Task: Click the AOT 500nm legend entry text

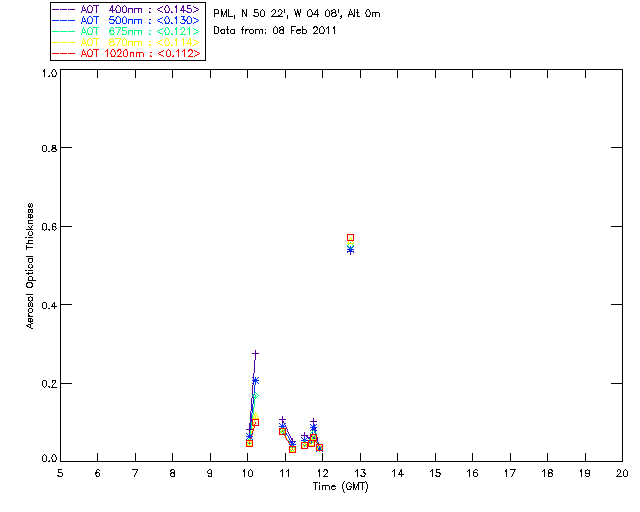Action: pyautogui.click(x=140, y=20)
